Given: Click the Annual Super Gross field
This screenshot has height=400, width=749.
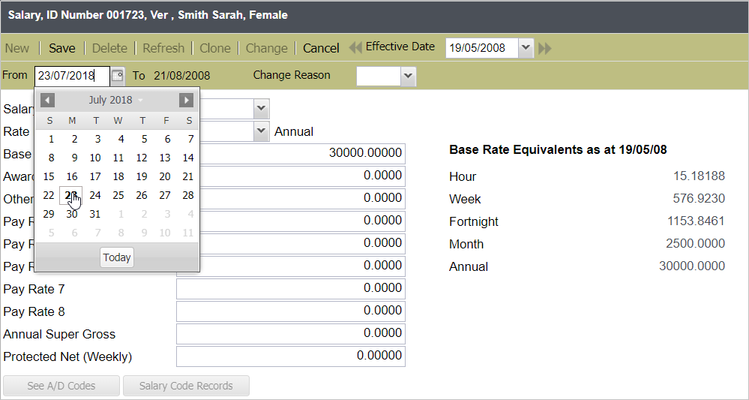Looking at the screenshot, I should coord(291,334).
